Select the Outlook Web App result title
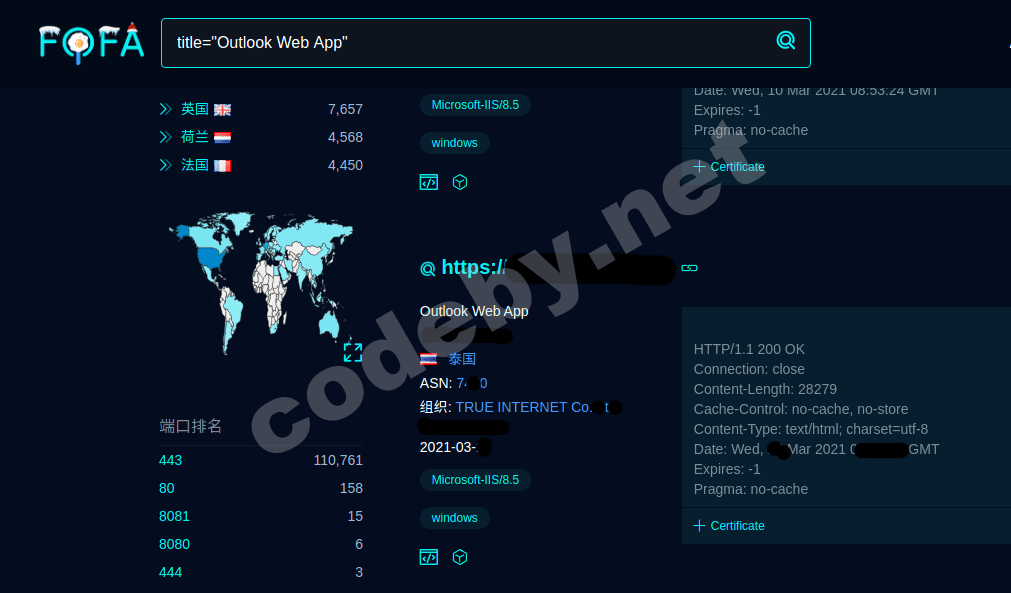Image resolution: width=1011 pixels, height=593 pixels. pyautogui.click(x=474, y=311)
